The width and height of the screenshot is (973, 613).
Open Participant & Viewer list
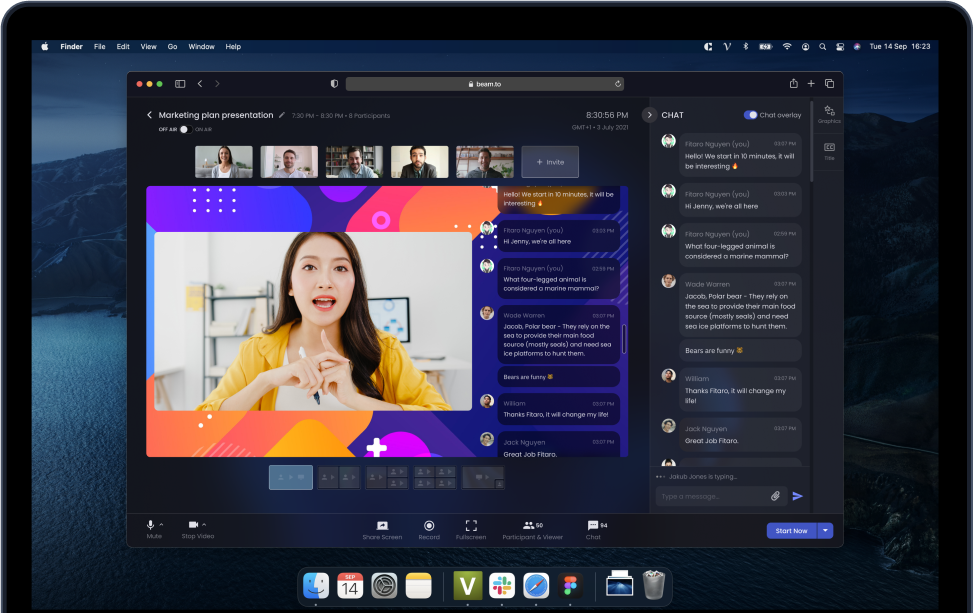532,530
